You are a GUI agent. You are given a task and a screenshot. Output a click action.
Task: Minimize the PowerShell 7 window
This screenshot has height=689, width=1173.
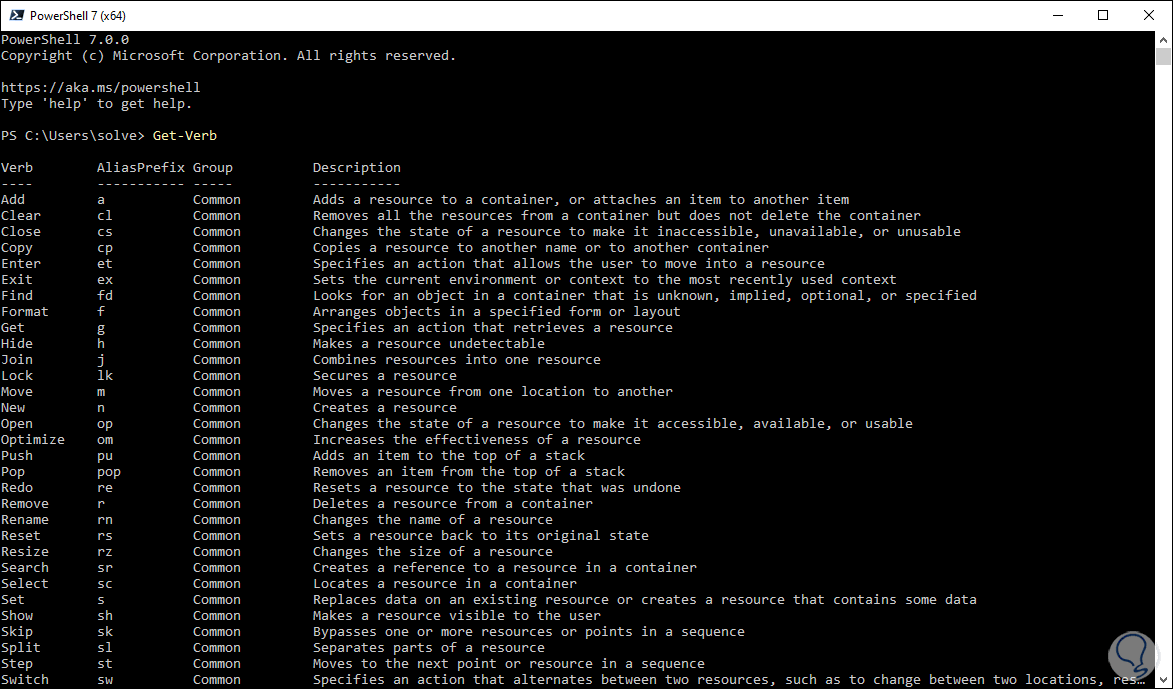[1058, 15]
